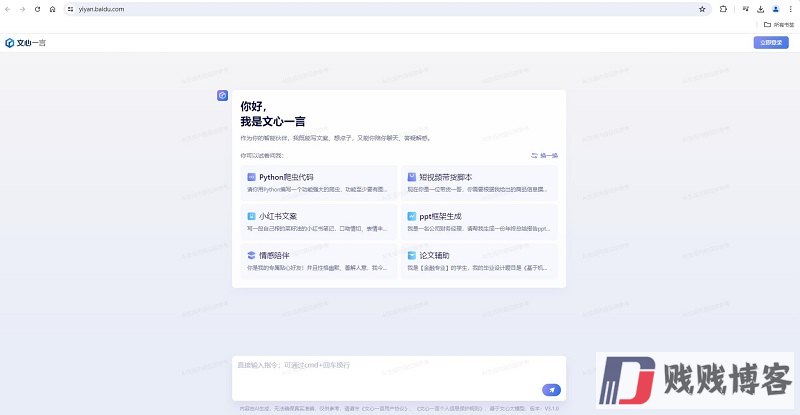800x415 pixels.
Task: View site information icon in address bar
Action: (70, 9)
